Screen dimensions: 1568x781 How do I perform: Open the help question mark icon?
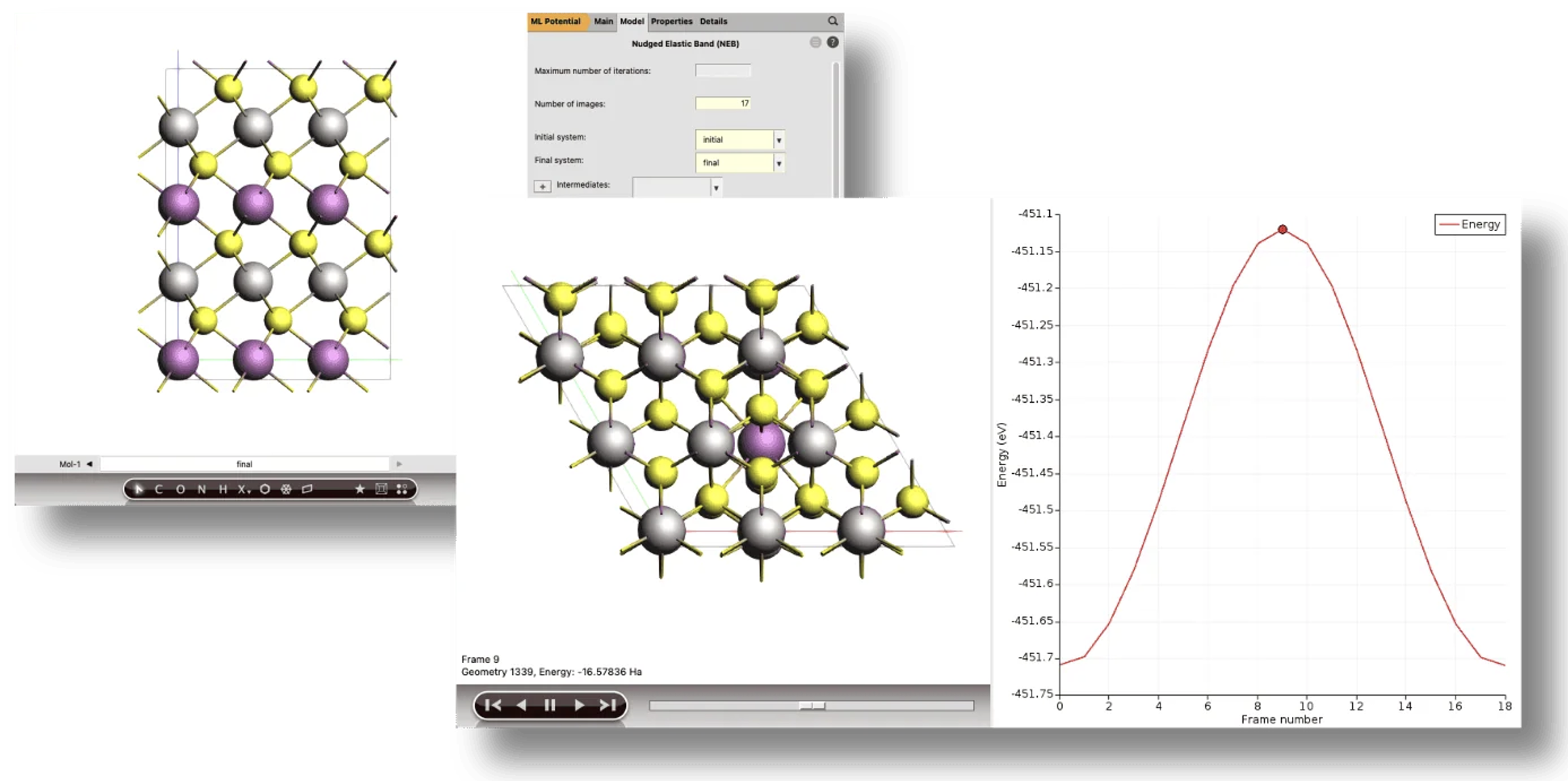coord(832,43)
